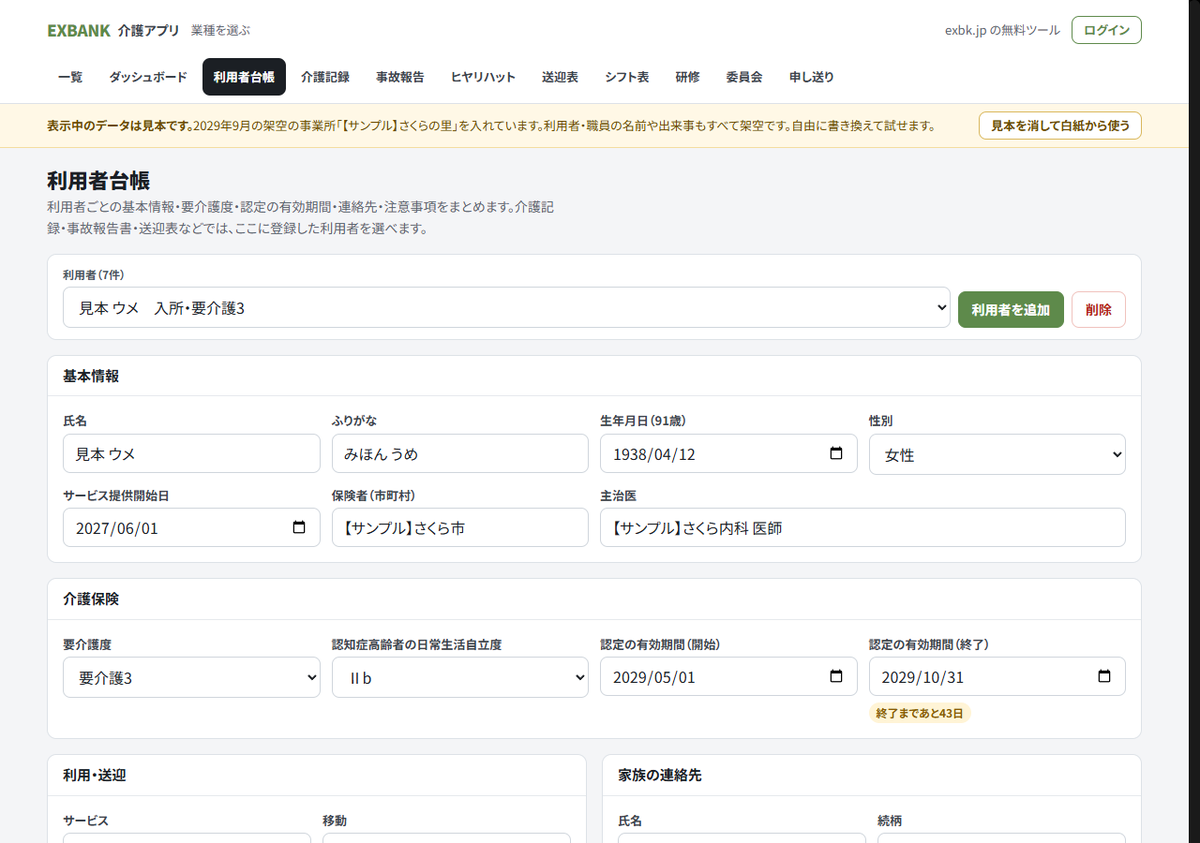Open calendar picker for サービス提供開始日
The image size is (1200, 843).
click(299, 528)
